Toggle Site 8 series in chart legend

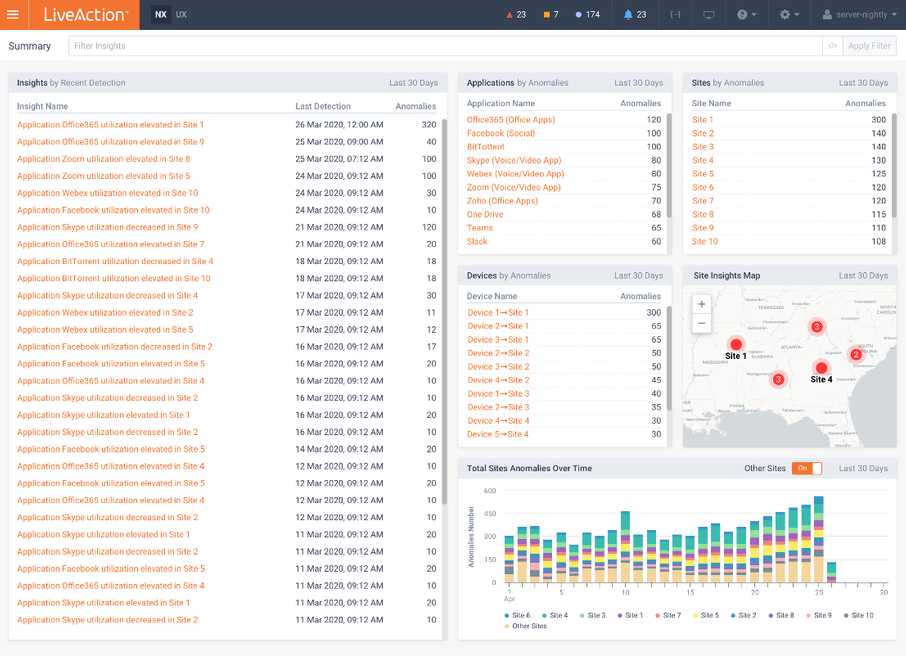pyautogui.click(x=781, y=615)
